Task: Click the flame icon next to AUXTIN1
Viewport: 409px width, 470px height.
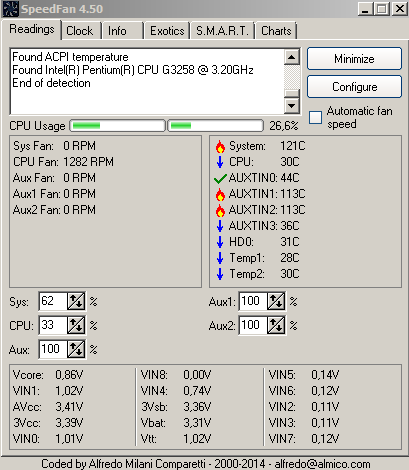Action: click(x=220, y=194)
